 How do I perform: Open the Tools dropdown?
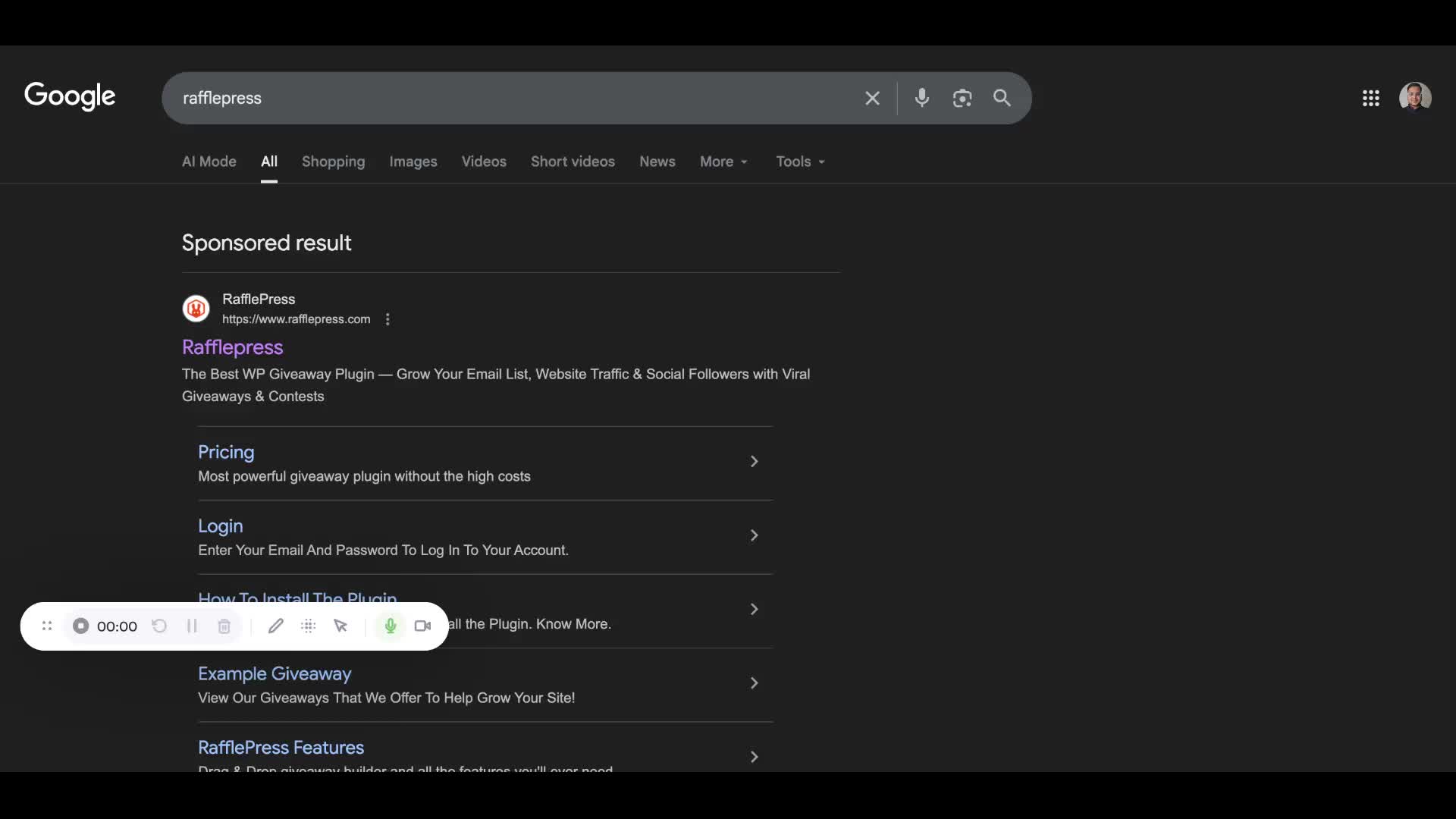(800, 162)
